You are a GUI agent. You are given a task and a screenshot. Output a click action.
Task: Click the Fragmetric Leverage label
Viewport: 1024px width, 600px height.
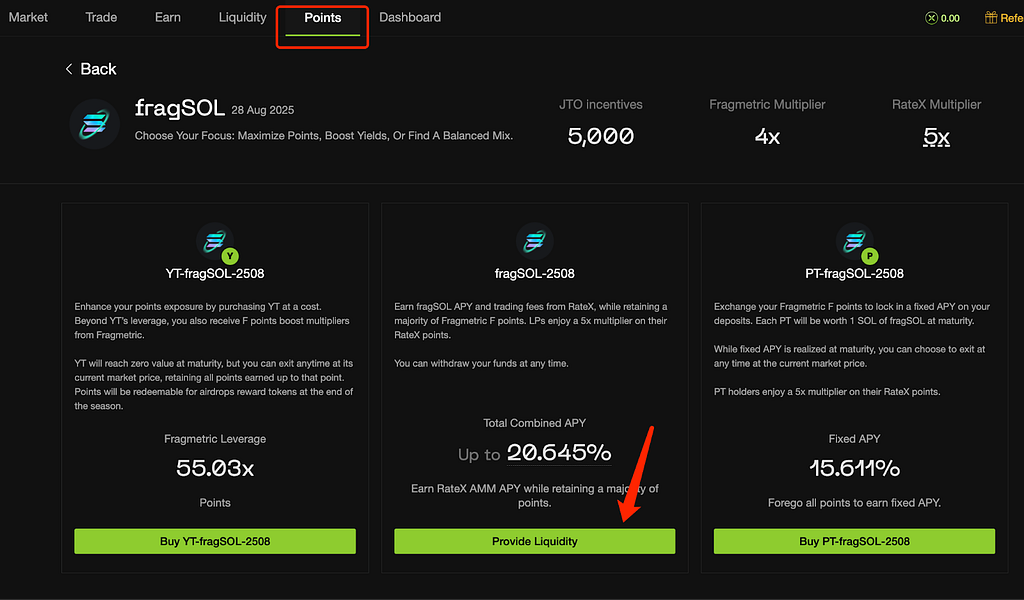215,439
